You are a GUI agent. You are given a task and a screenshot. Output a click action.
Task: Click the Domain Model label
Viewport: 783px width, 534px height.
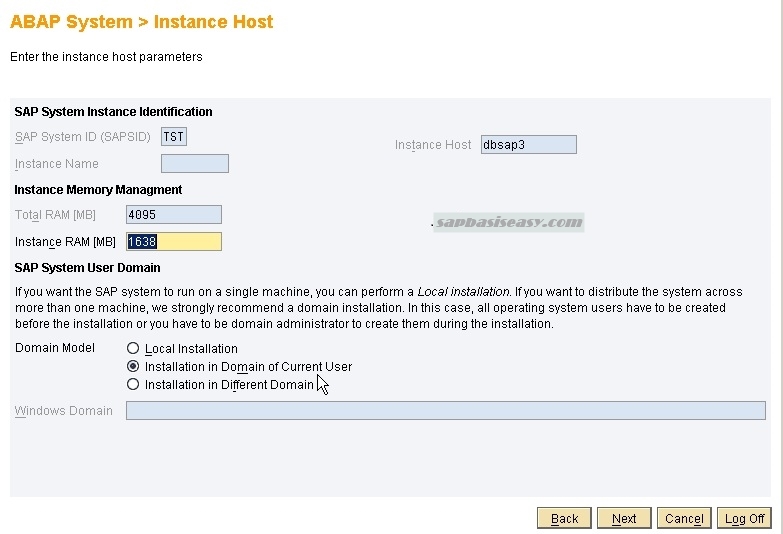point(55,348)
